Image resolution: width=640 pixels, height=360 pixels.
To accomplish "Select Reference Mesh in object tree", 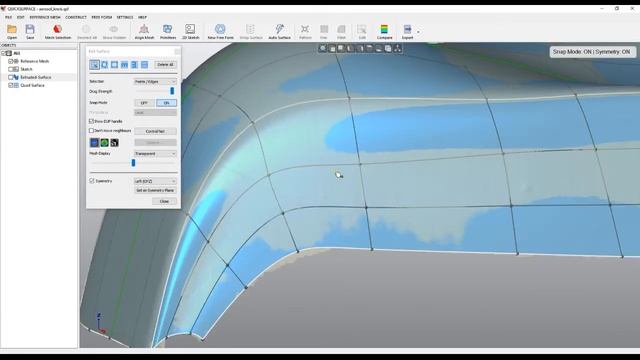I will [x=35, y=61].
